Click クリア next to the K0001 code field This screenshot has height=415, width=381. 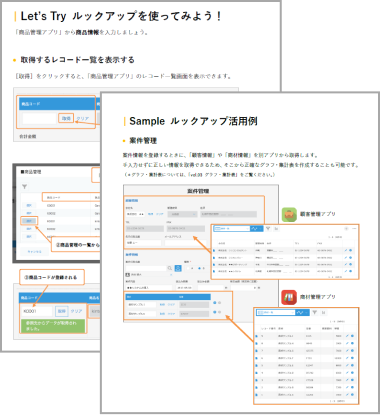point(76,311)
